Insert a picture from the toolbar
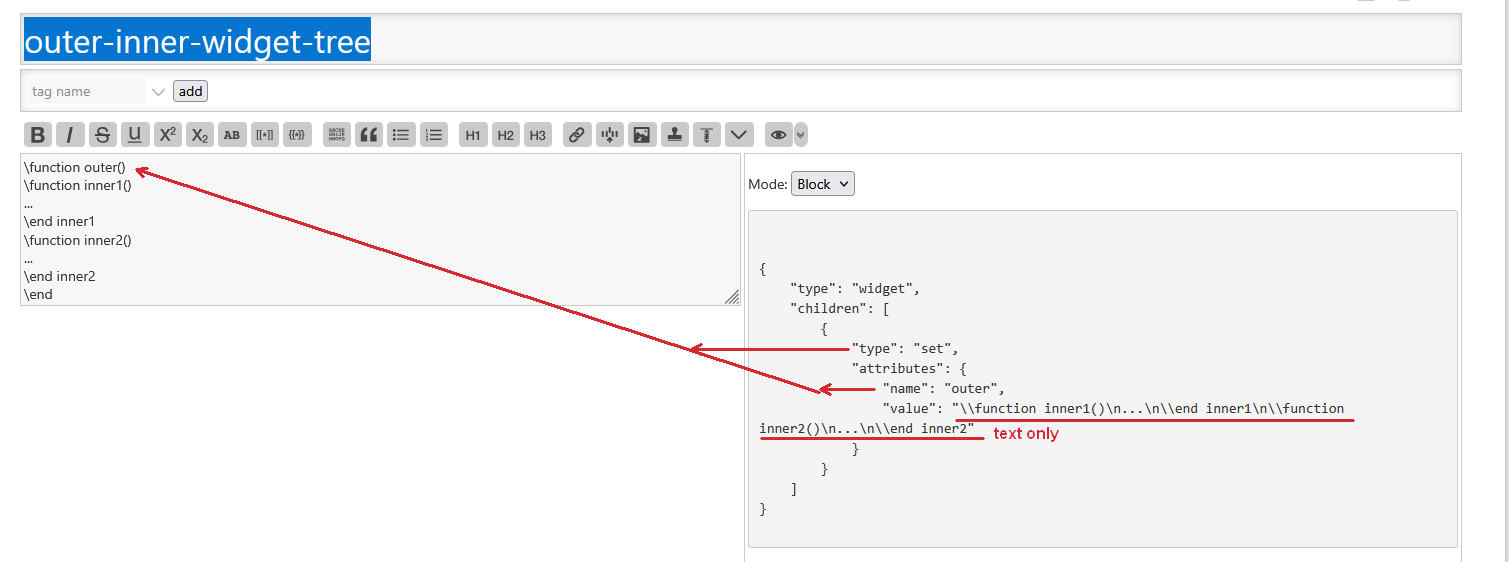Screen dimensions: 1509x562 [642, 135]
